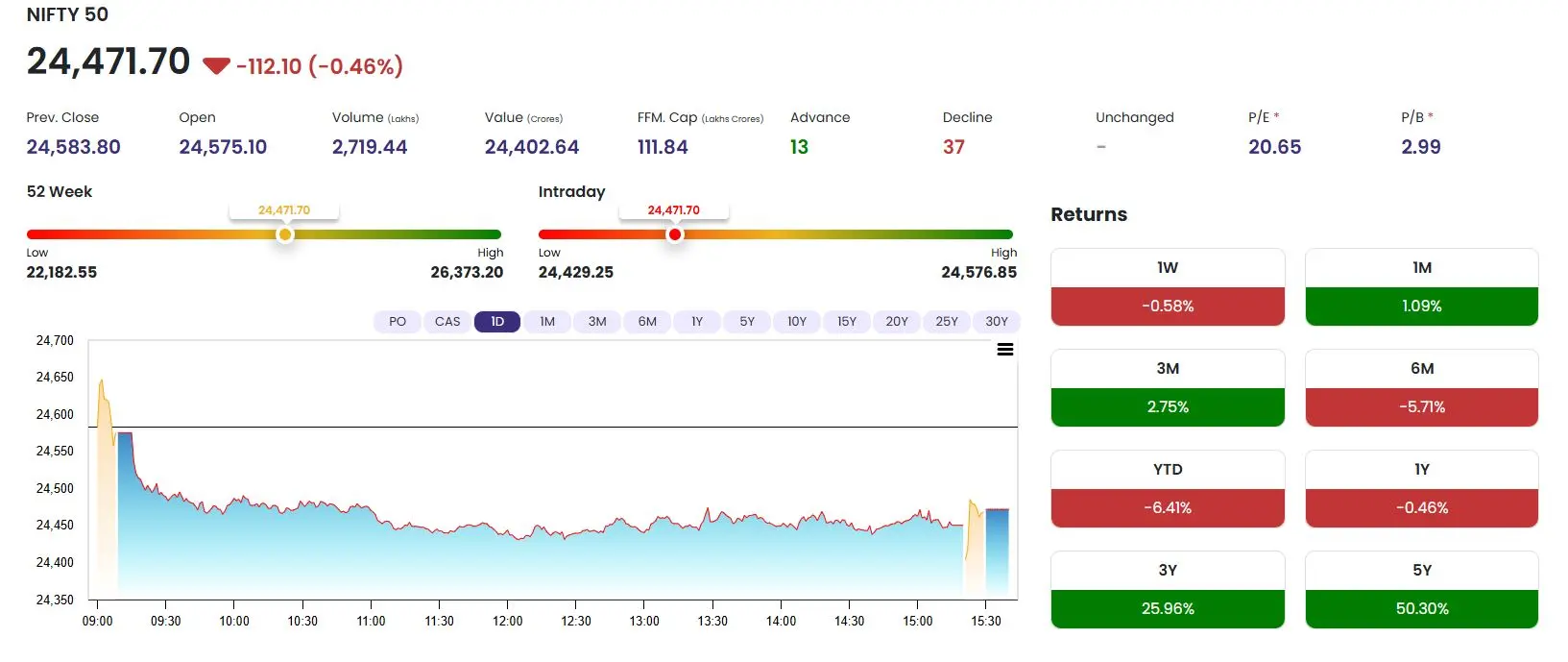Click the red down-triangle change indicator
Screen dimensions: 1568x662
click(x=216, y=66)
